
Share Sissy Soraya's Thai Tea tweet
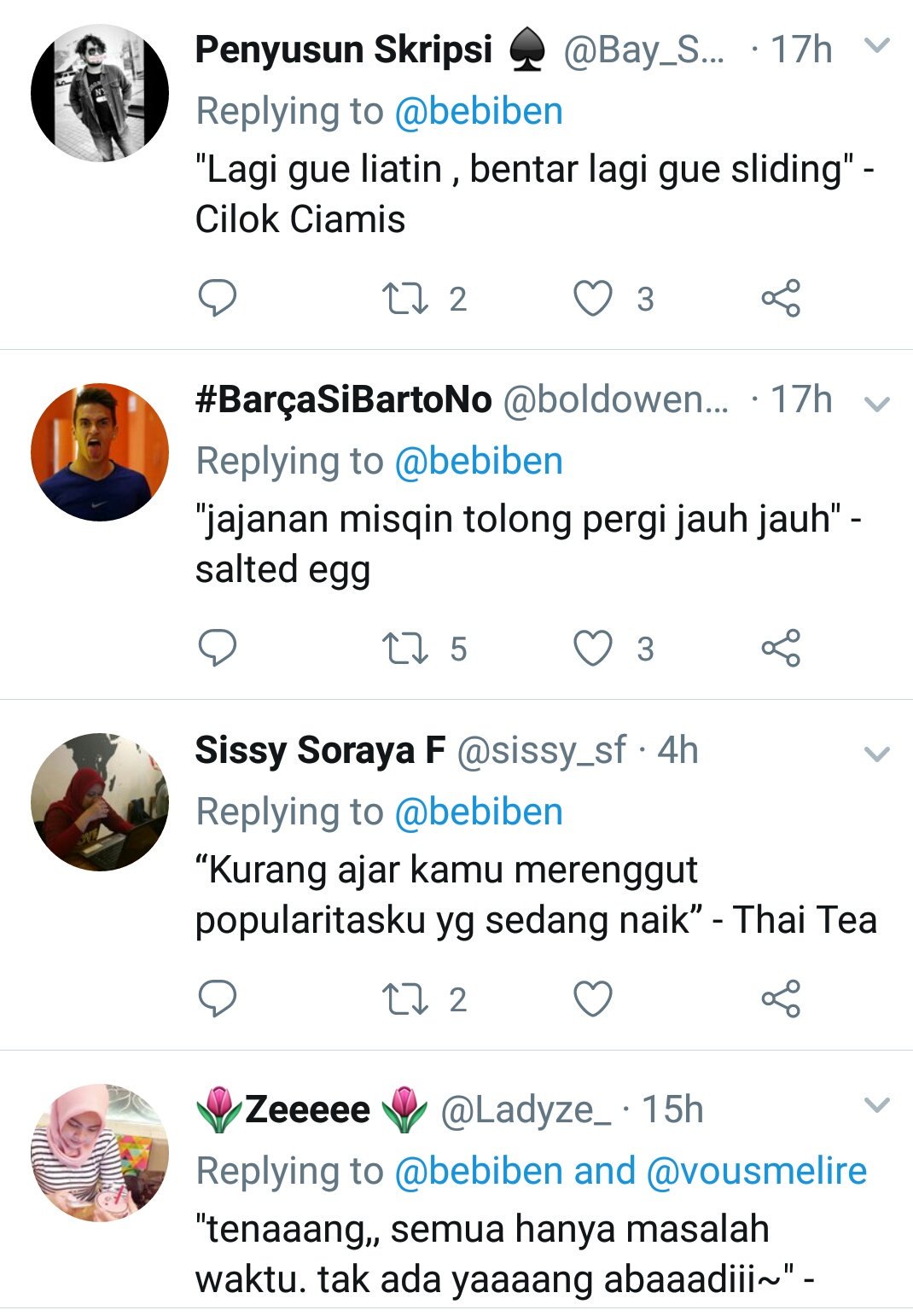pyautogui.click(x=781, y=999)
